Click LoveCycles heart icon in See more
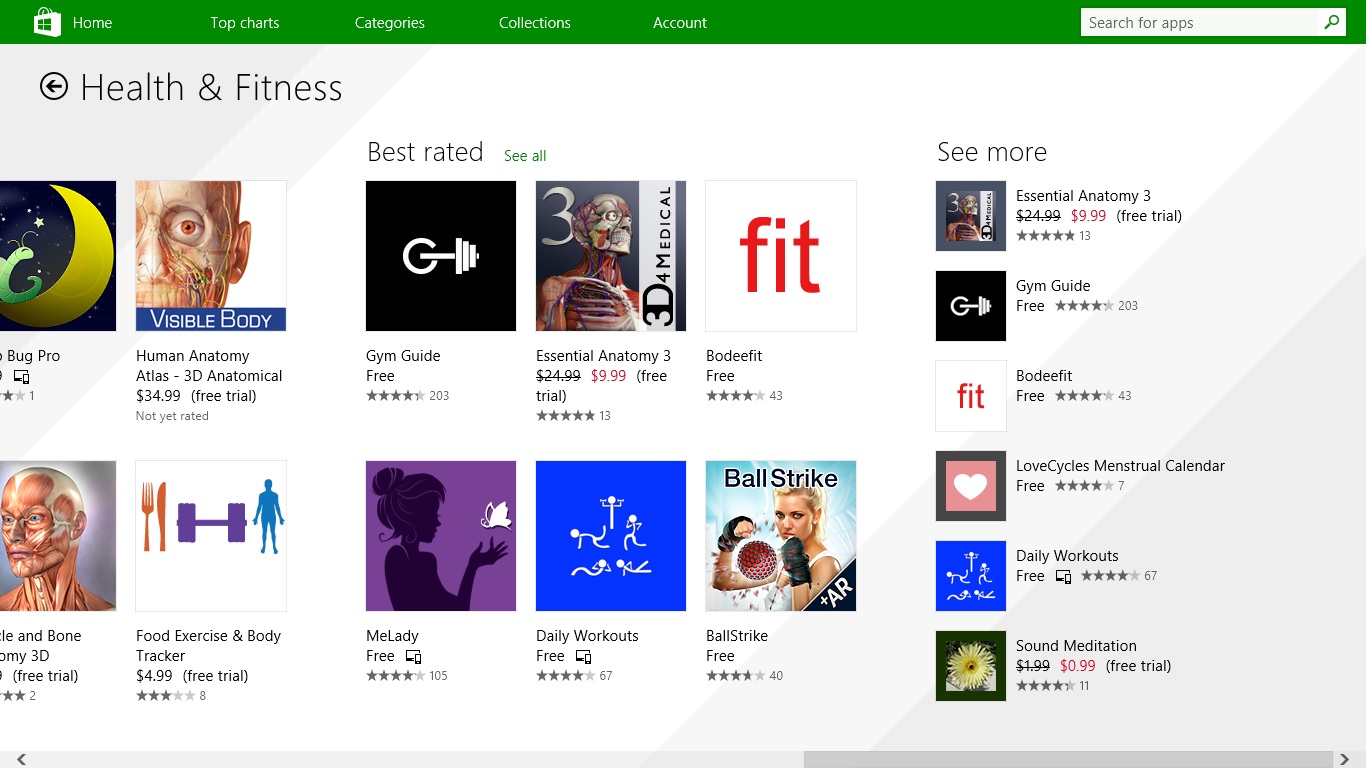 click(x=971, y=486)
